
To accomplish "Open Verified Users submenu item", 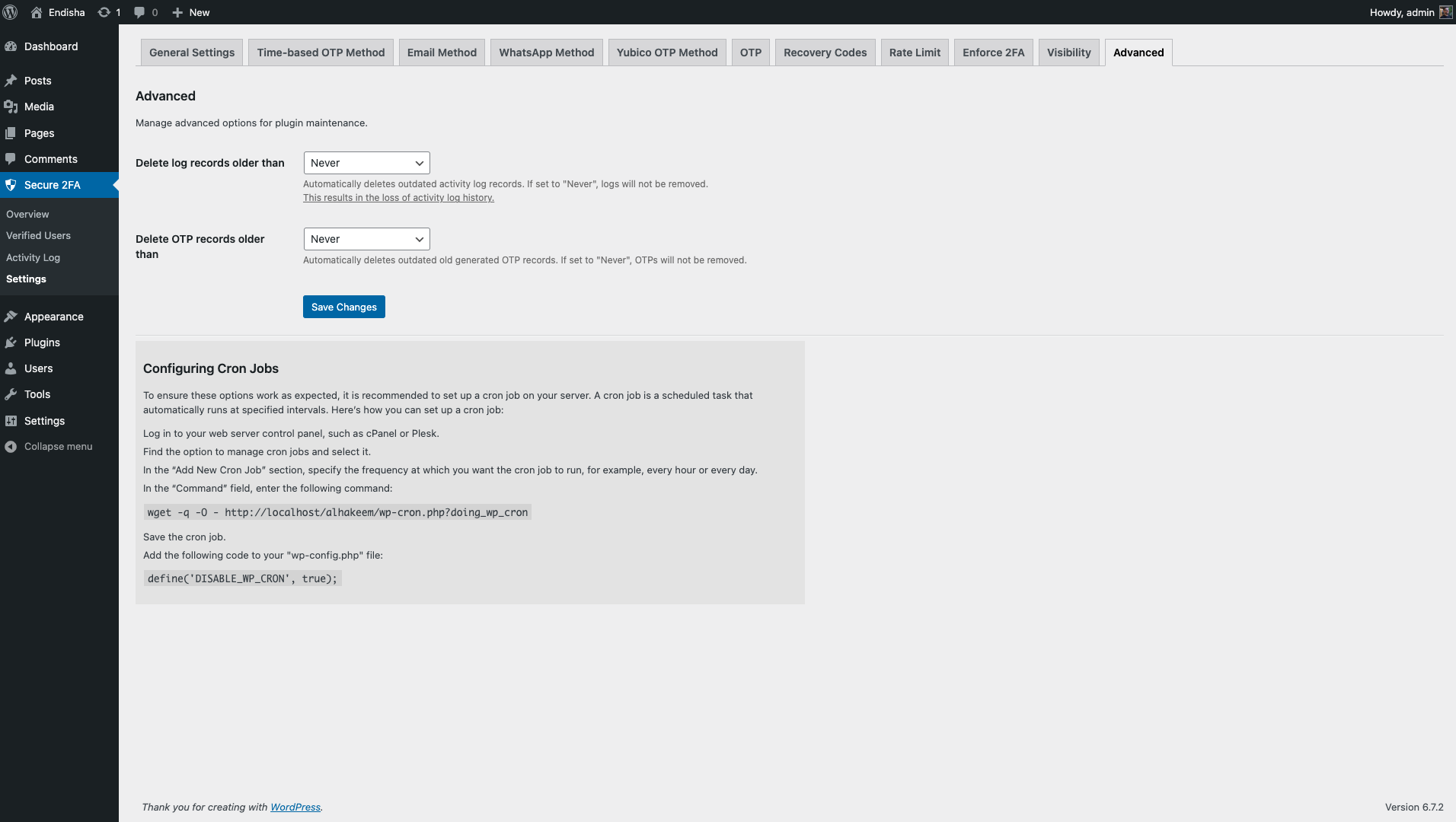I will coord(38,236).
